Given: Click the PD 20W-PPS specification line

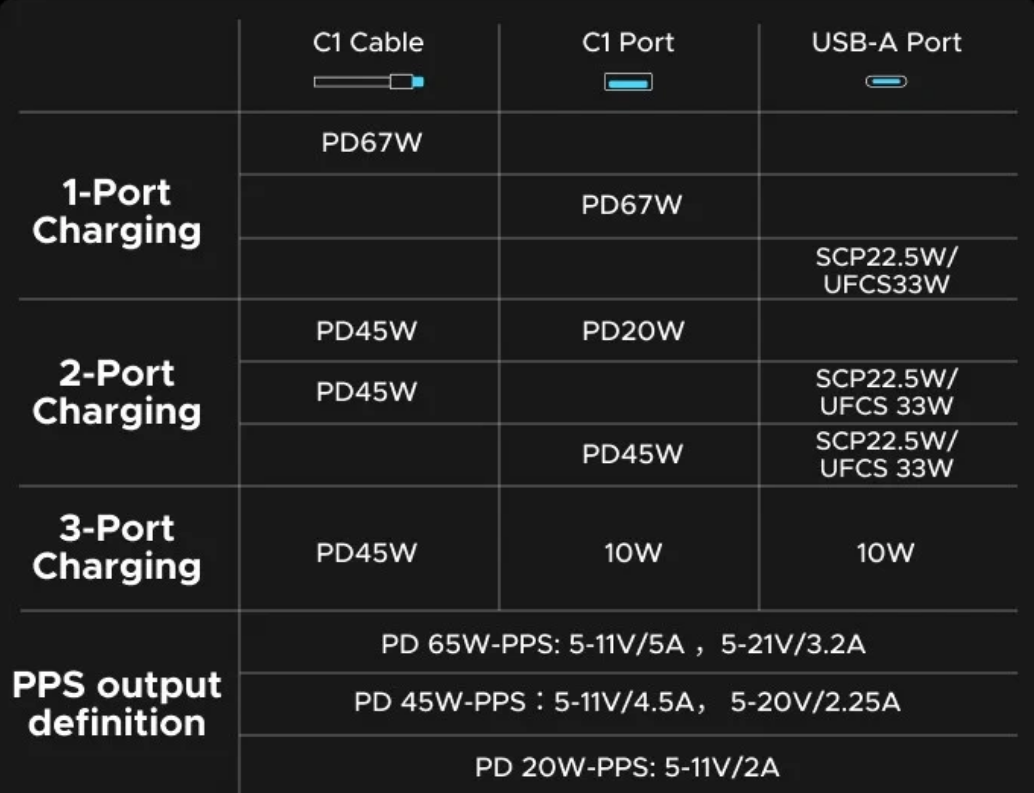Looking at the screenshot, I should pyautogui.click(x=627, y=768).
